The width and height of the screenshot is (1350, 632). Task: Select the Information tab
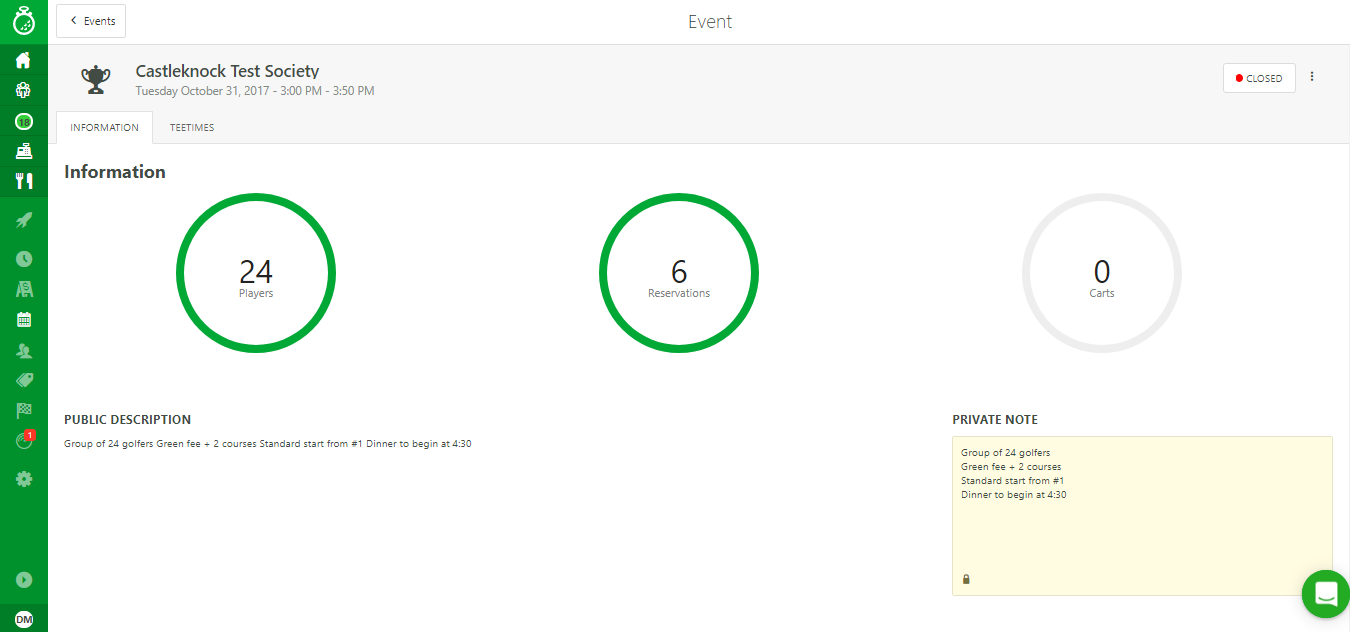point(104,128)
